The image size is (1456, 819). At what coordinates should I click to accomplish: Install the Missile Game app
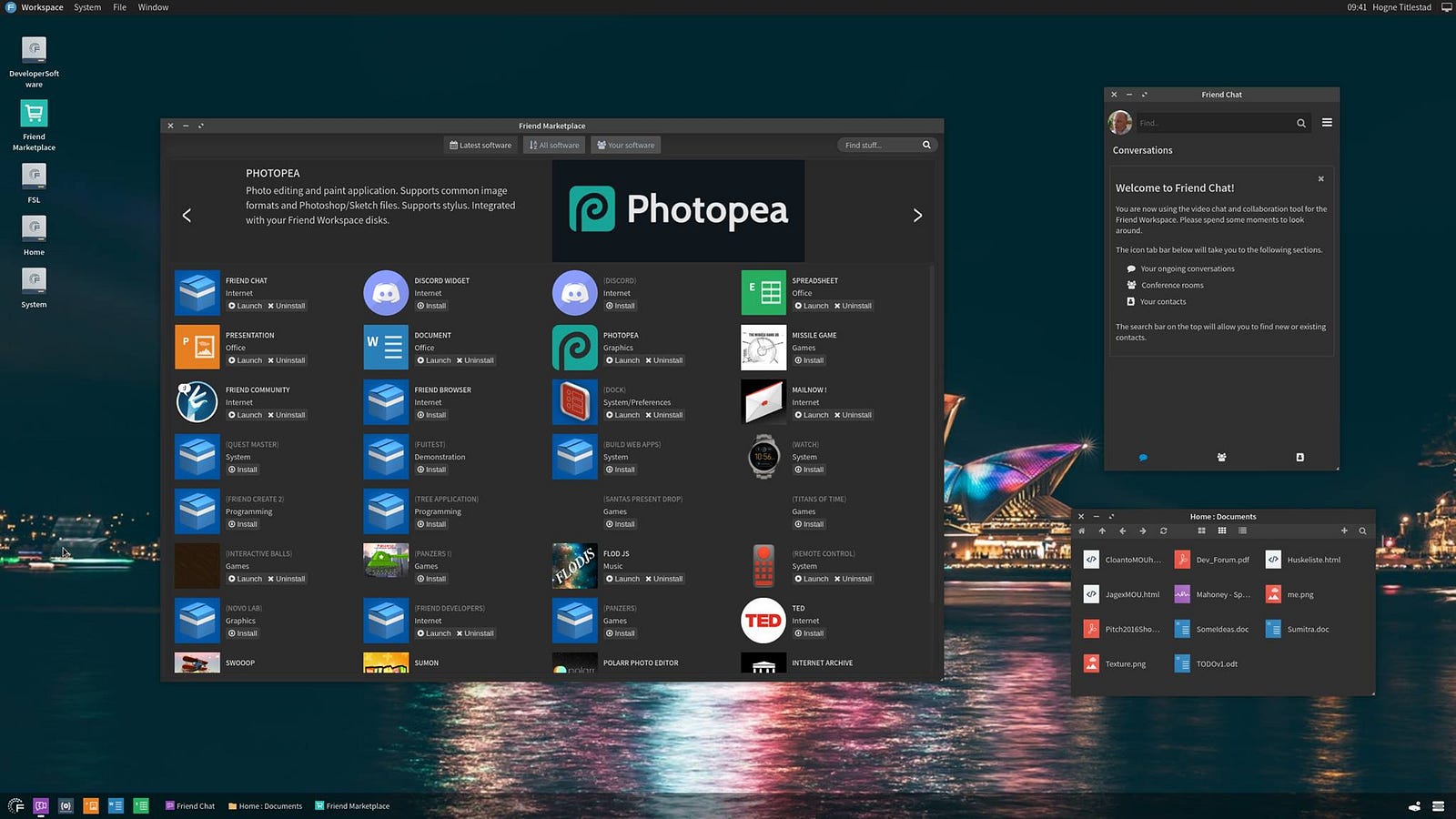click(809, 360)
